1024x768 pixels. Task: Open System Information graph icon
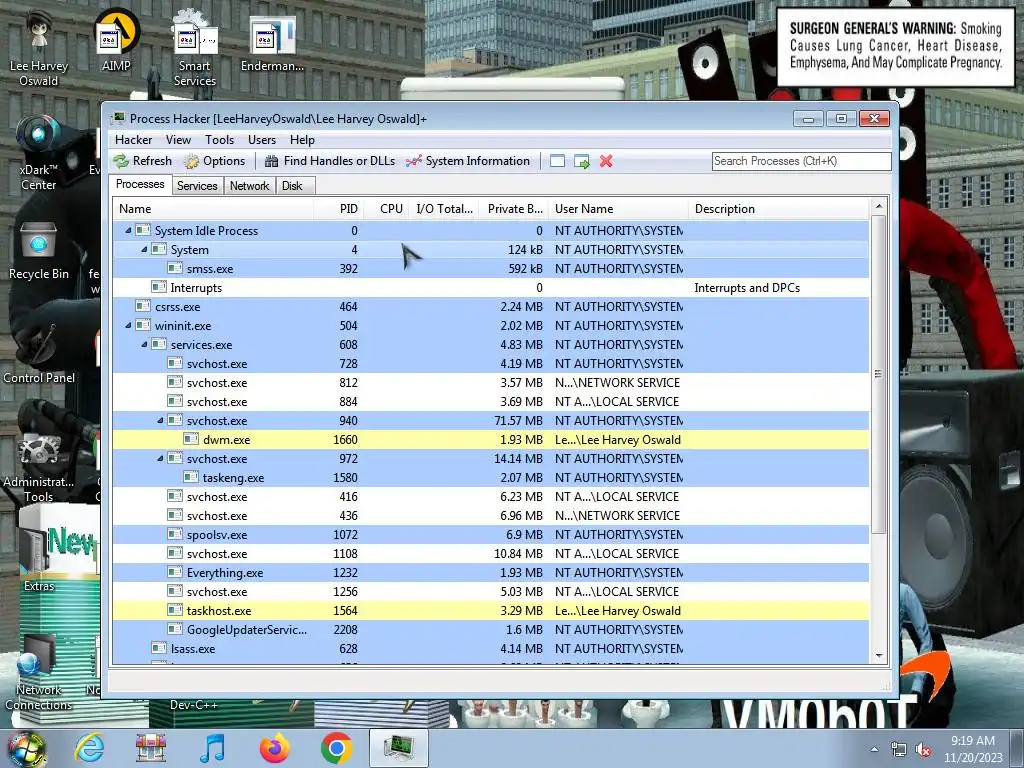(x=413, y=161)
